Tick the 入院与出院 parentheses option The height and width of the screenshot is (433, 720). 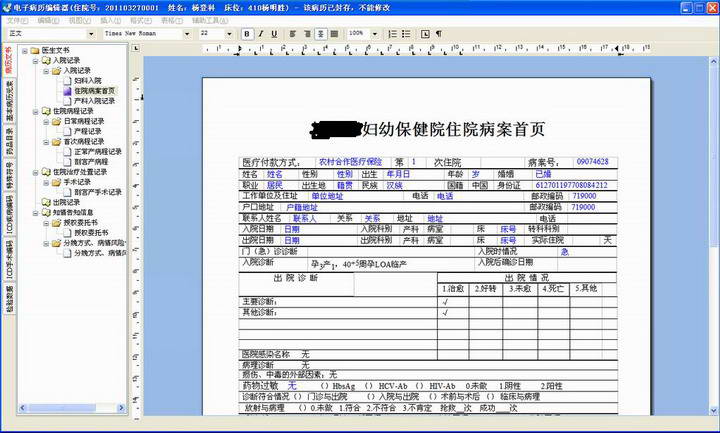coord(370,397)
